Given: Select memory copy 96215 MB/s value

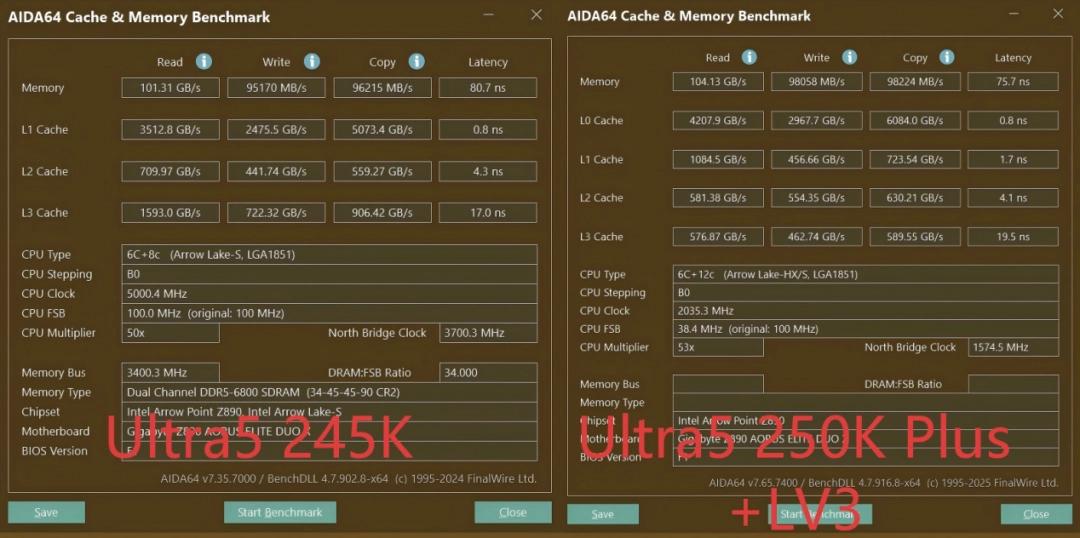Looking at the screenshot, I should 383,87.
